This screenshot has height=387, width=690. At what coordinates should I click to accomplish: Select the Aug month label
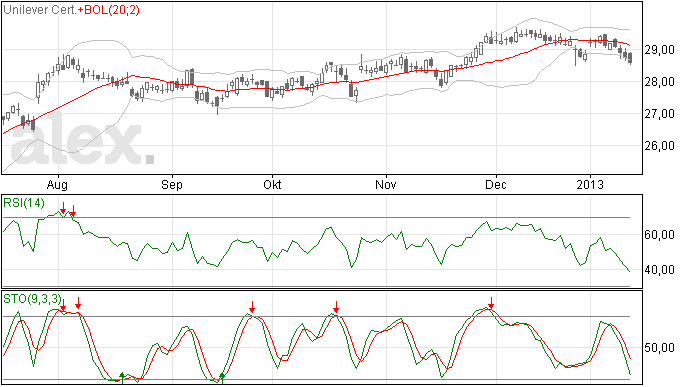[57, 184]
